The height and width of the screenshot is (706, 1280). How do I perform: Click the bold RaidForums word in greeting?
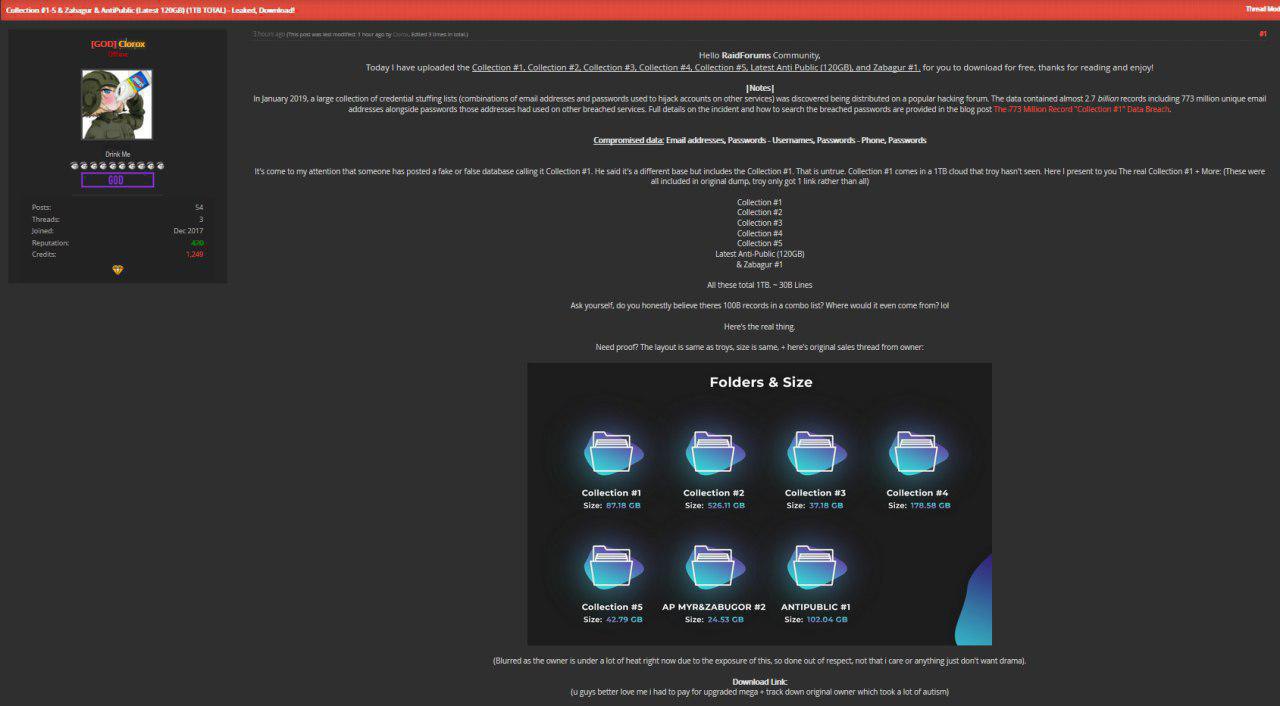pyautogui.click(x=746, y=55)
